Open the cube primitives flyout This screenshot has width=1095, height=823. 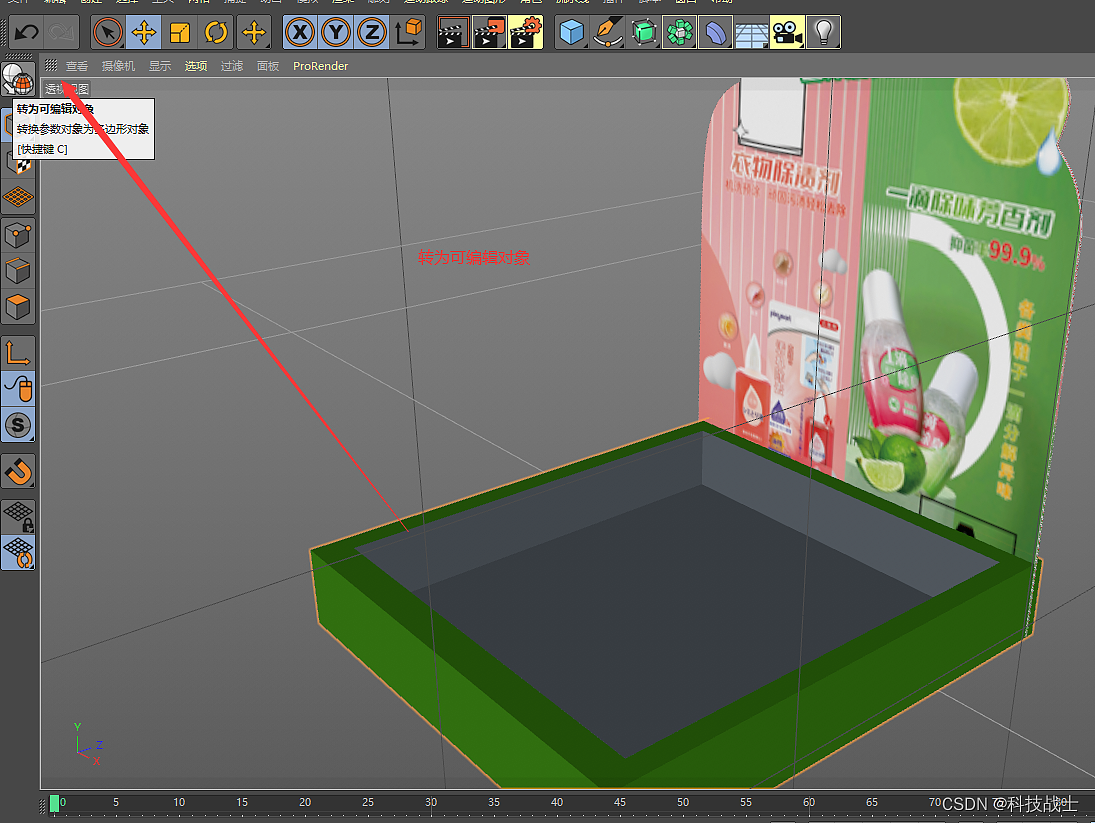pyautogui.click(x=572, y=32)
